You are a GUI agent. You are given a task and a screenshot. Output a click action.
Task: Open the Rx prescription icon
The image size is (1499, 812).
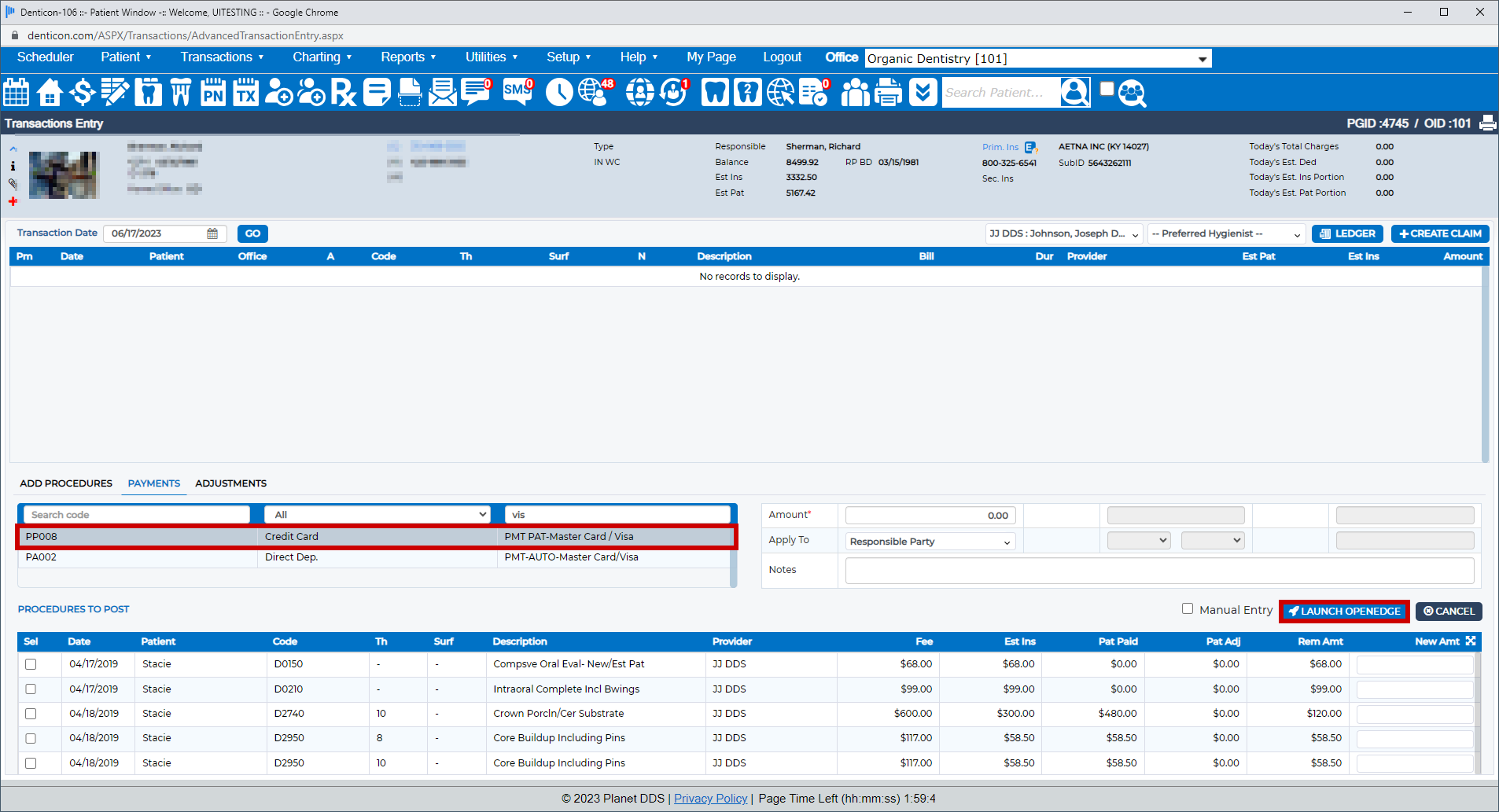[343, 92]
